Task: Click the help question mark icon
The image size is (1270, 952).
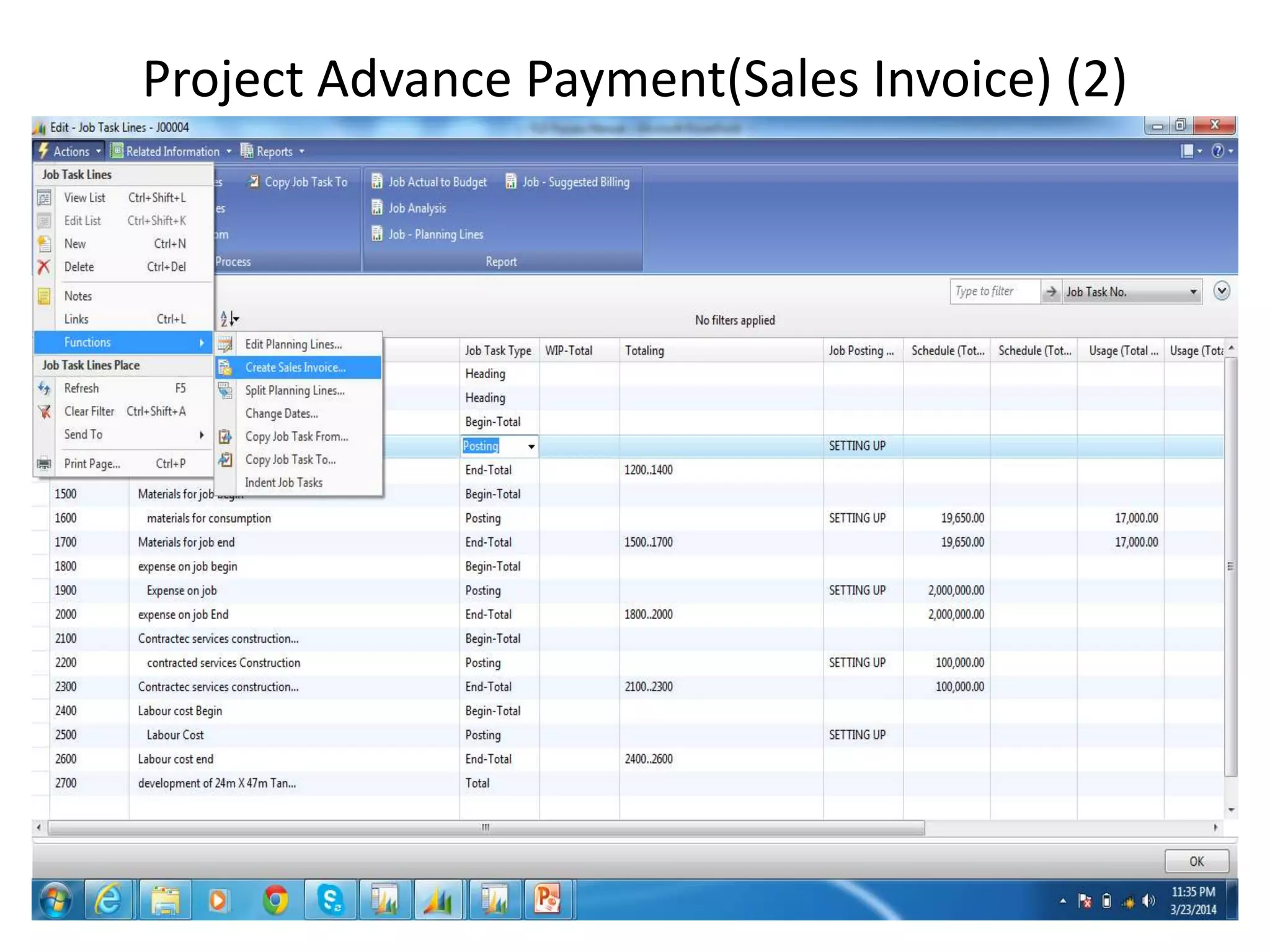Action: coord(1218,151)
